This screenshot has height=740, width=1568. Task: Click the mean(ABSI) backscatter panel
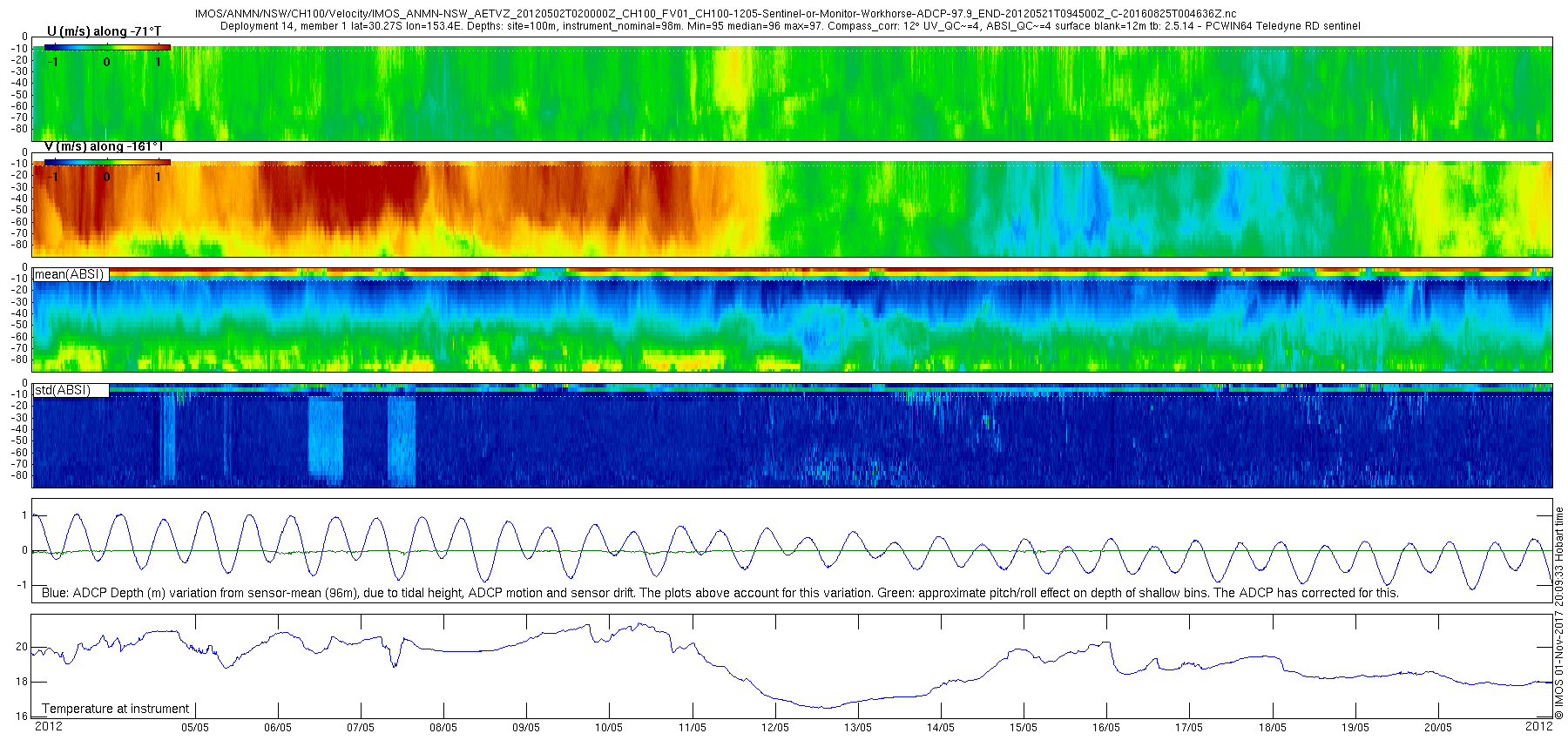point(792,320)
